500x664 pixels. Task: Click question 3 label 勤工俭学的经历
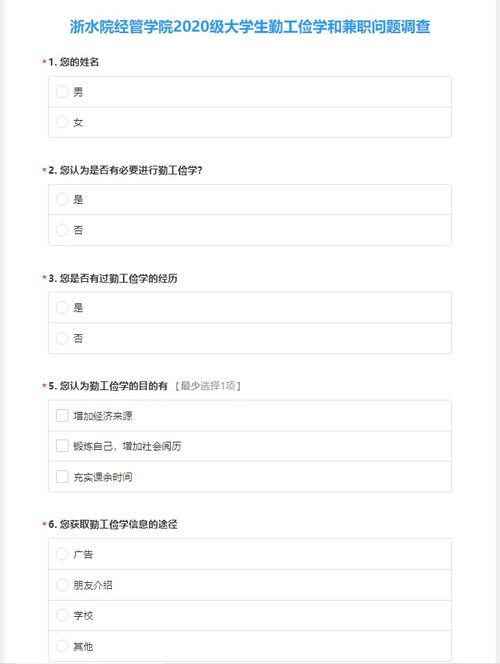click(113, 278)
